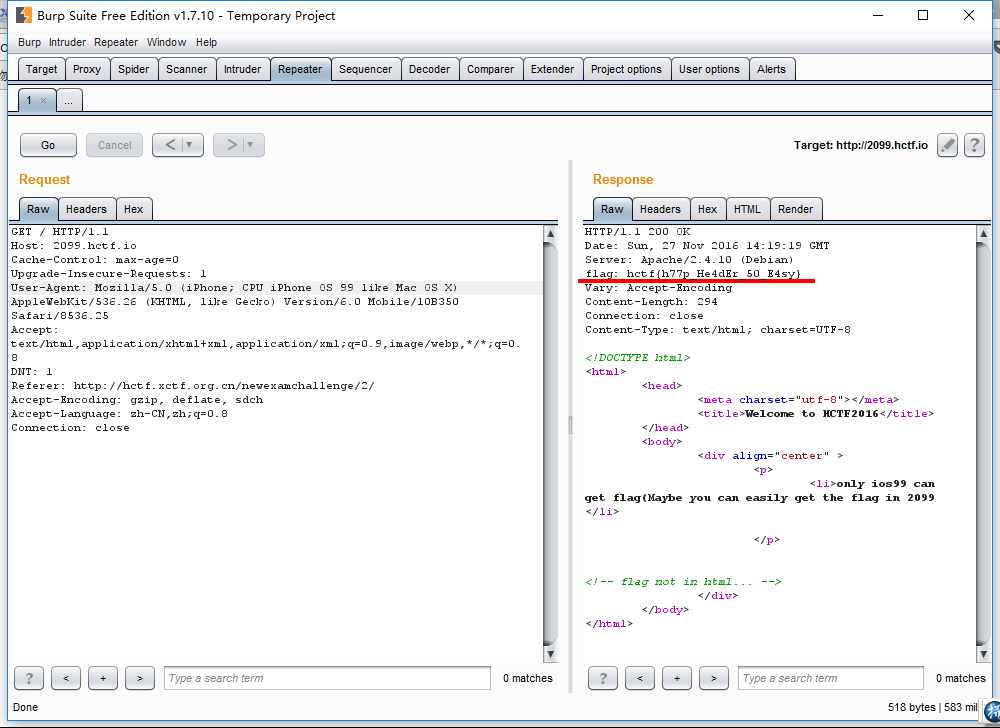The width and height of the screenshot is (1000, 728).
Task: Click the Server: Apache/2.4.10 response line
Action: (689, 259)
